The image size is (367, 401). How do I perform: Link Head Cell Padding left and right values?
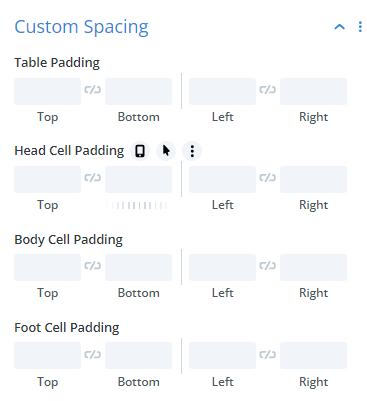tap(268, 178)
